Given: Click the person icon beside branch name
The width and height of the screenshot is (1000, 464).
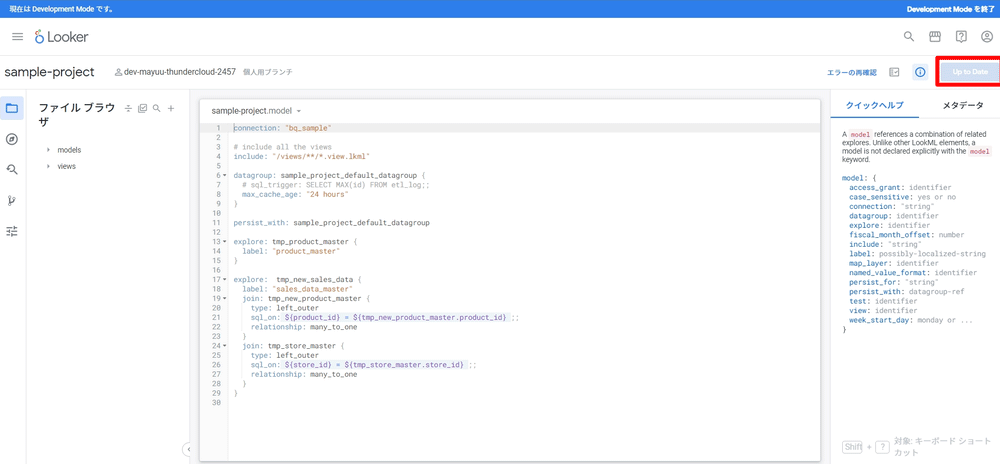Looking at the screenshot, I should [x=118, y=73].
